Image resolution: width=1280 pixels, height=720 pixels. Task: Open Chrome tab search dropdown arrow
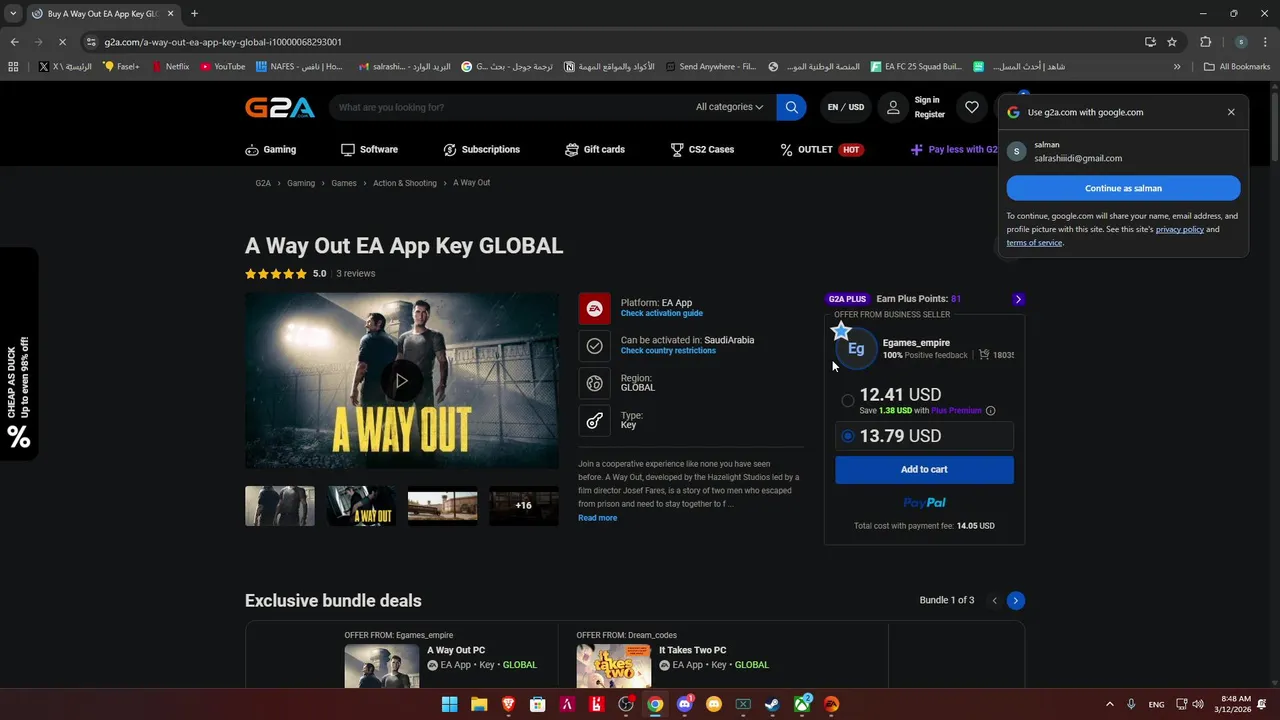tap(13, 14)
